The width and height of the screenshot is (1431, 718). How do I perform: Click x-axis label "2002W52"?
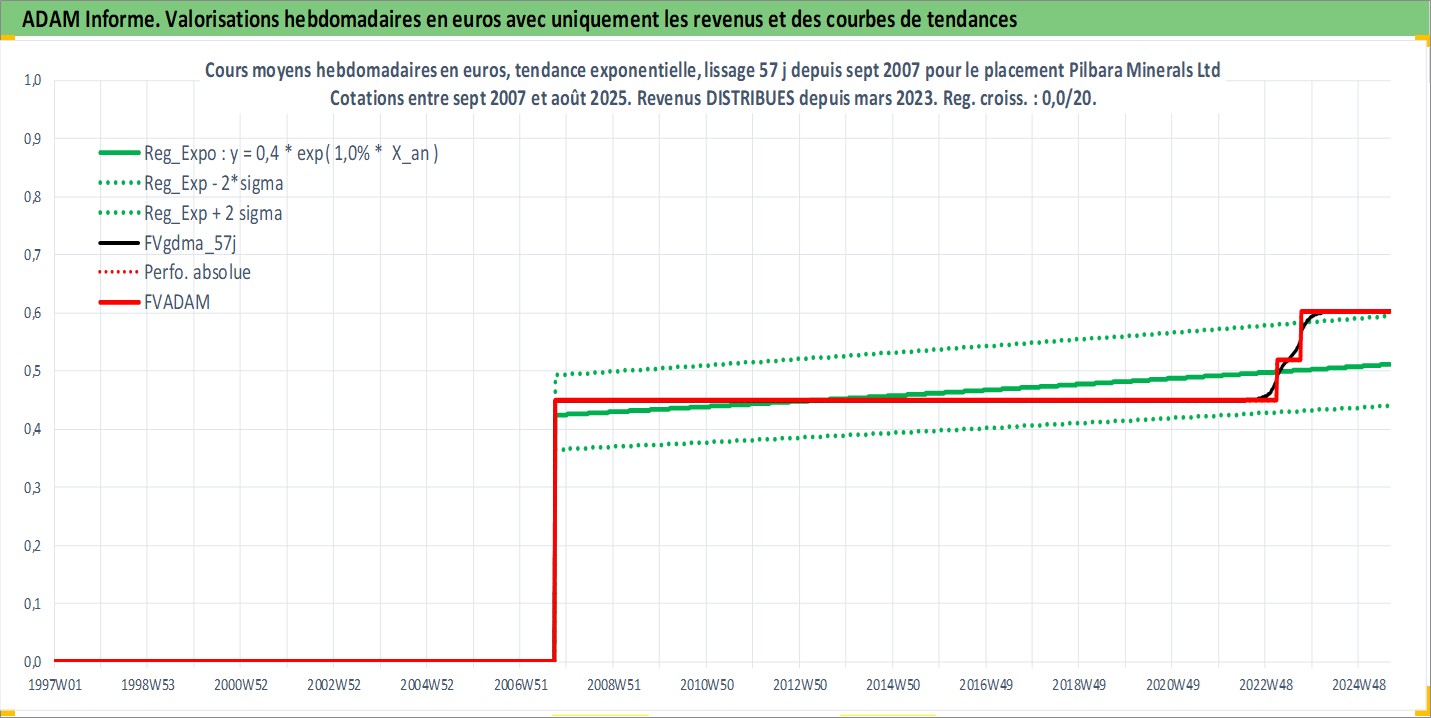[x=334, y=685]
